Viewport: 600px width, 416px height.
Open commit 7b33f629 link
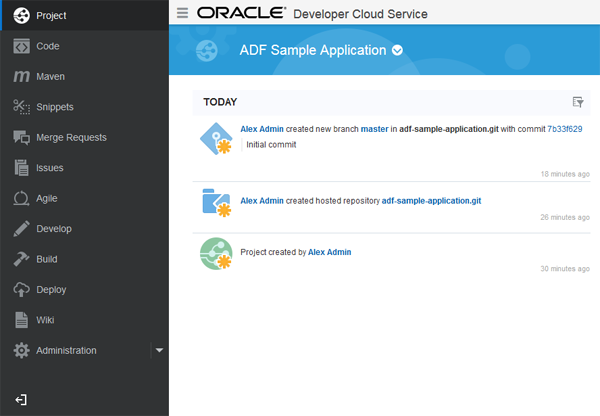564,129
